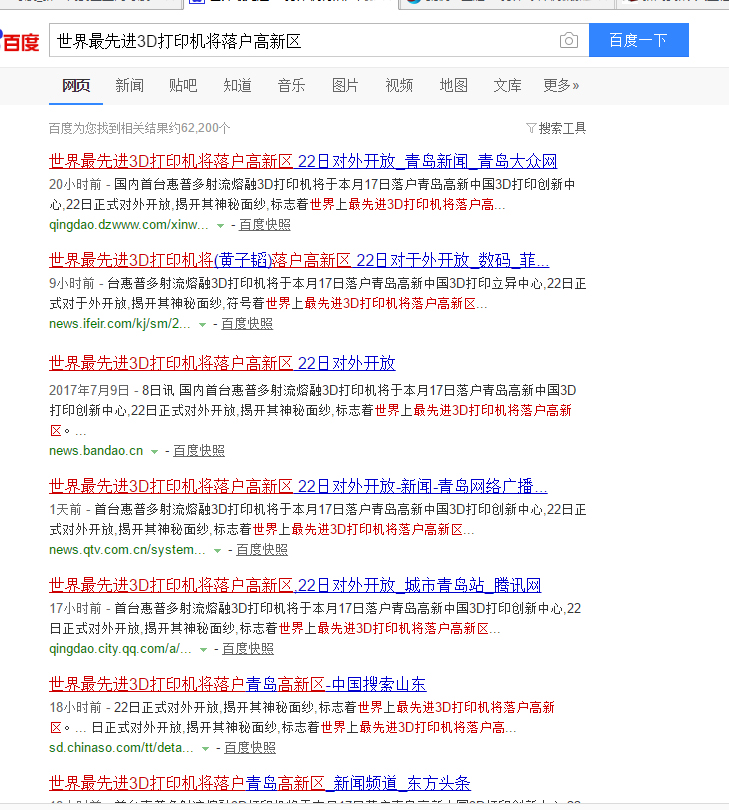Screen dimensions: 729x810
Task: Click the qingdao.dzwww.com/xinw... URL text
Action: click(x=129, y=225)
